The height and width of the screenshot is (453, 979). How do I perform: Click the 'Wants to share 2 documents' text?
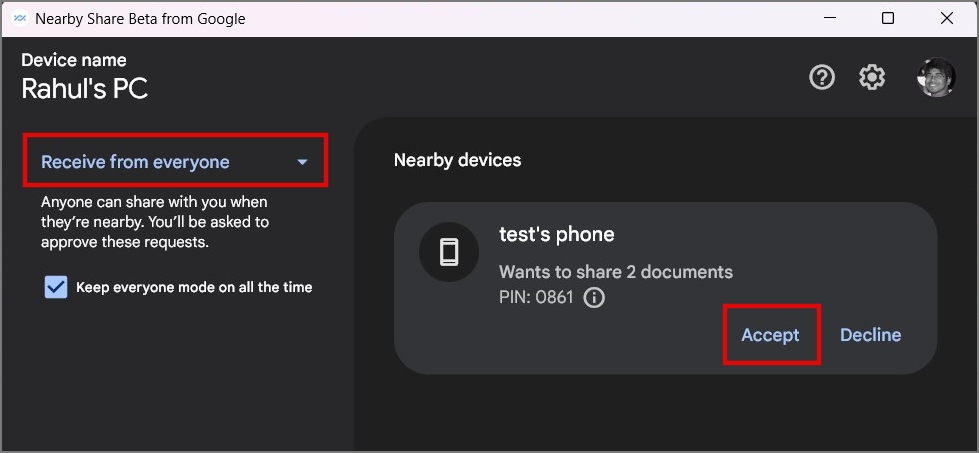click(616, 272)
